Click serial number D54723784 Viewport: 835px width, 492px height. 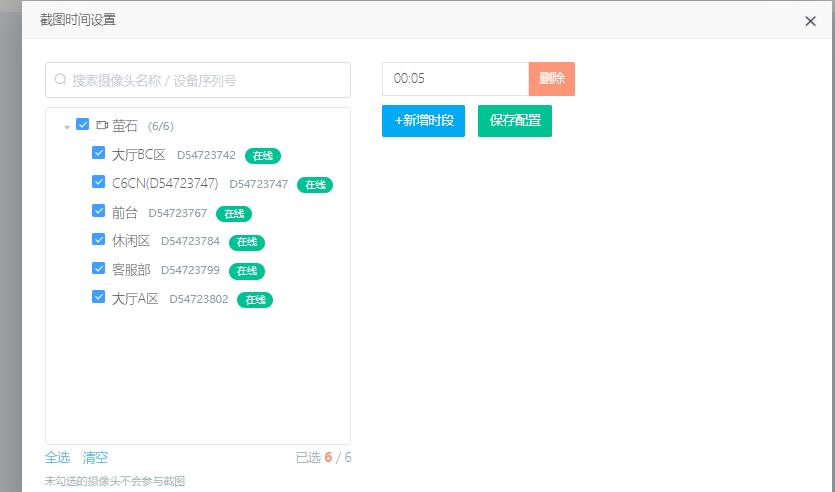[x=190, y=241]
